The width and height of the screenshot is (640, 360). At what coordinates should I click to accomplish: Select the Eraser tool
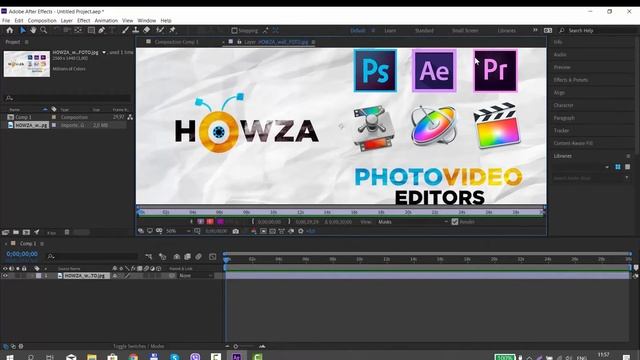(147, 30)
